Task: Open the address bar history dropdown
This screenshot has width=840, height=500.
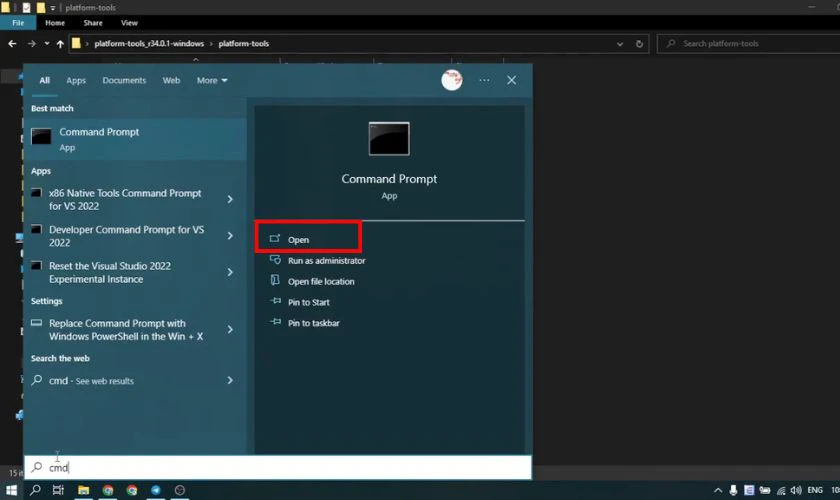Action: [x=620, y=44]
